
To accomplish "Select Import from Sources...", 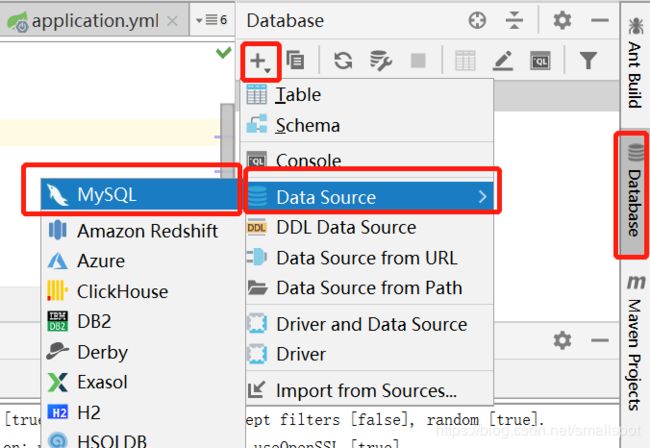I will tap(367, 390).
